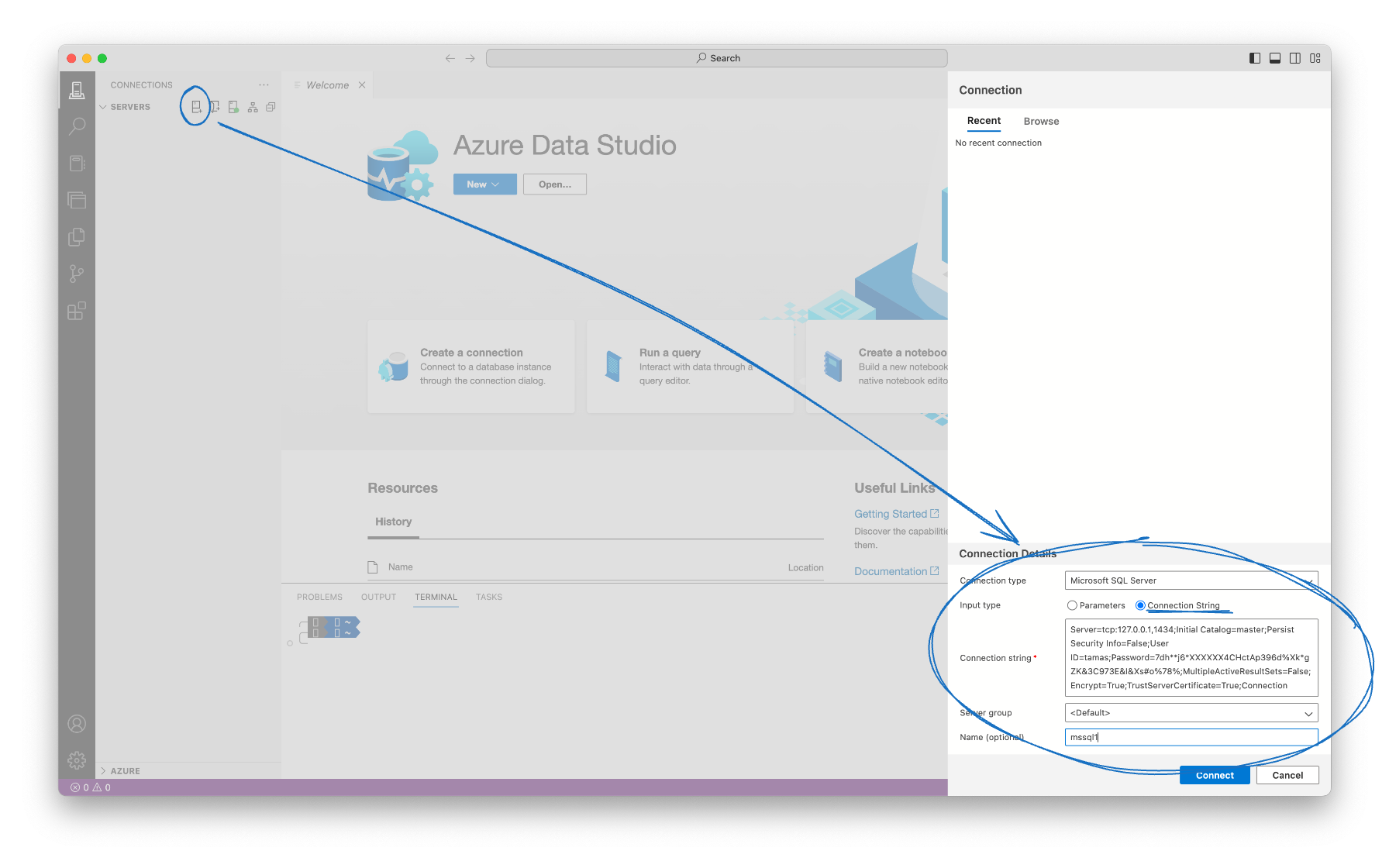Open the Search view icon
The width and height of the screenshot is (1389, 868).
point(77,126)
